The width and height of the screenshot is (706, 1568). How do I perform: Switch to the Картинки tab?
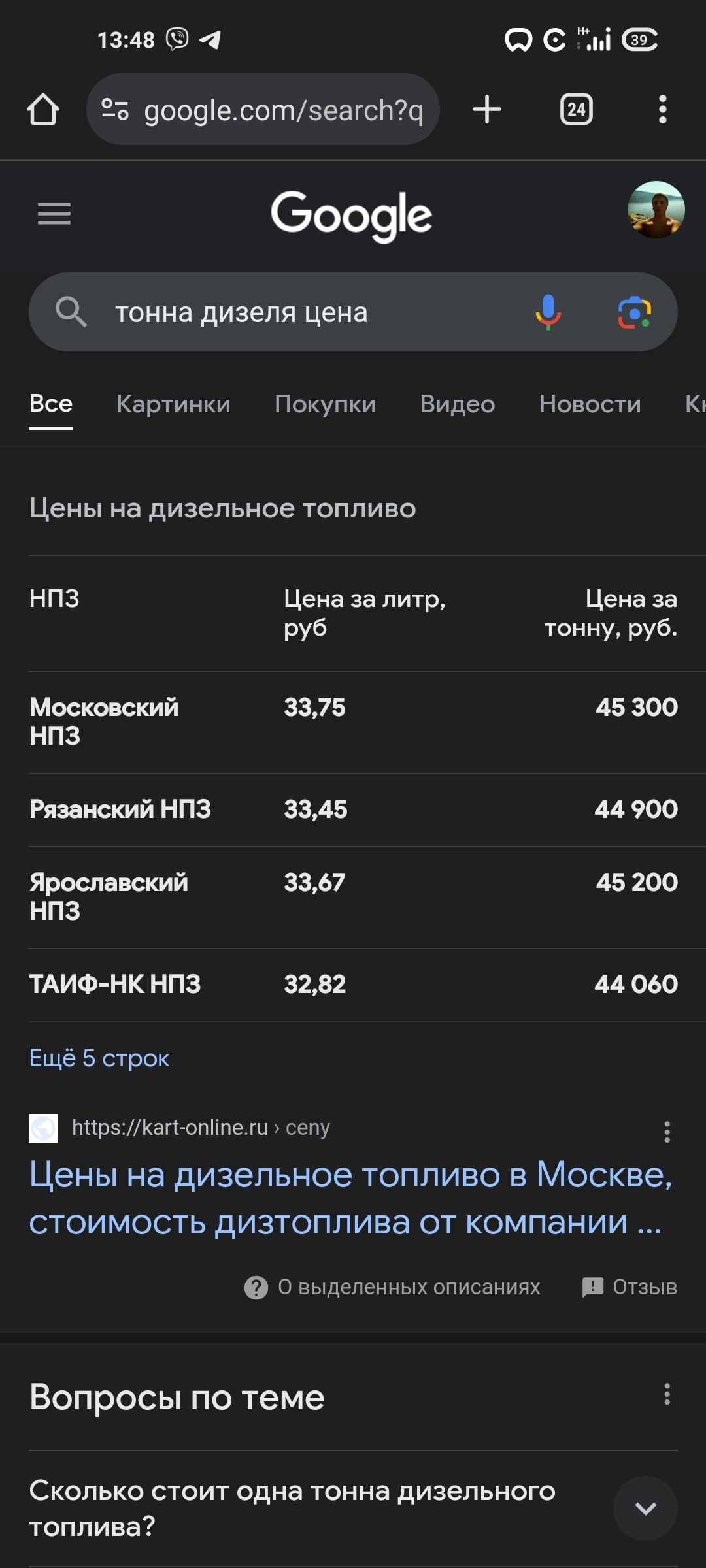pos(173,404)
